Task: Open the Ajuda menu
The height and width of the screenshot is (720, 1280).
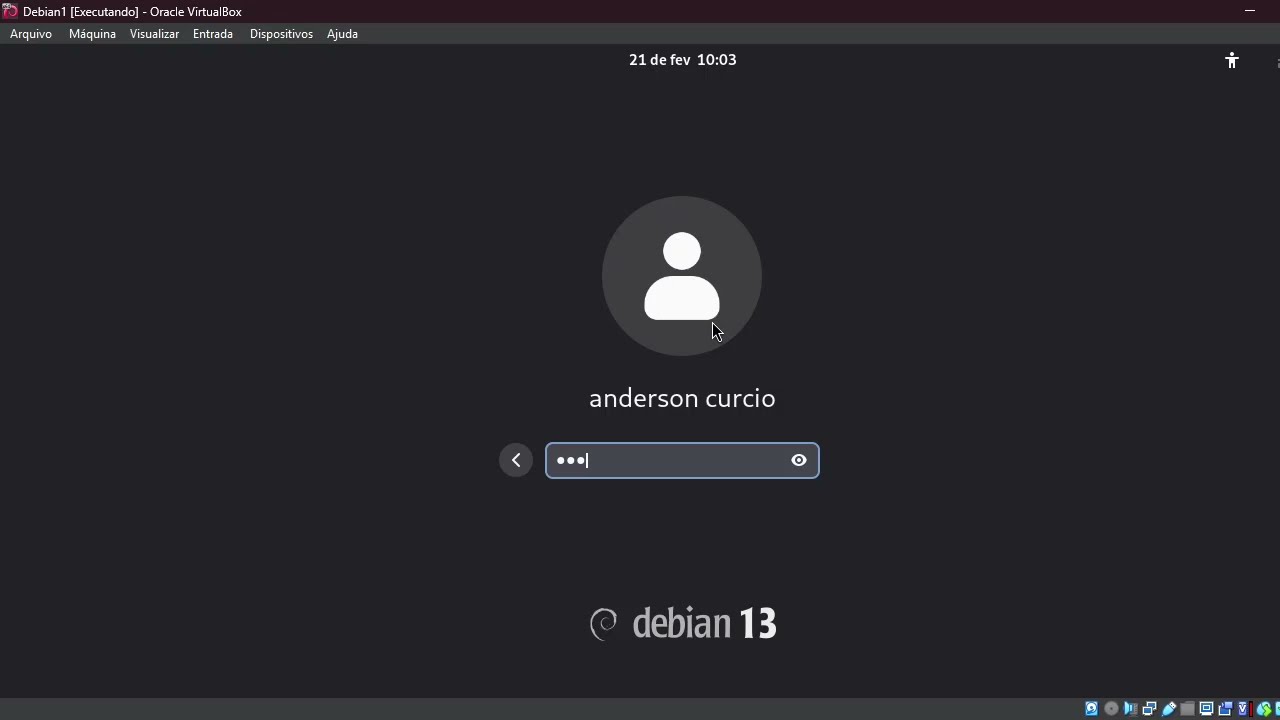Action: click(342, 34)
